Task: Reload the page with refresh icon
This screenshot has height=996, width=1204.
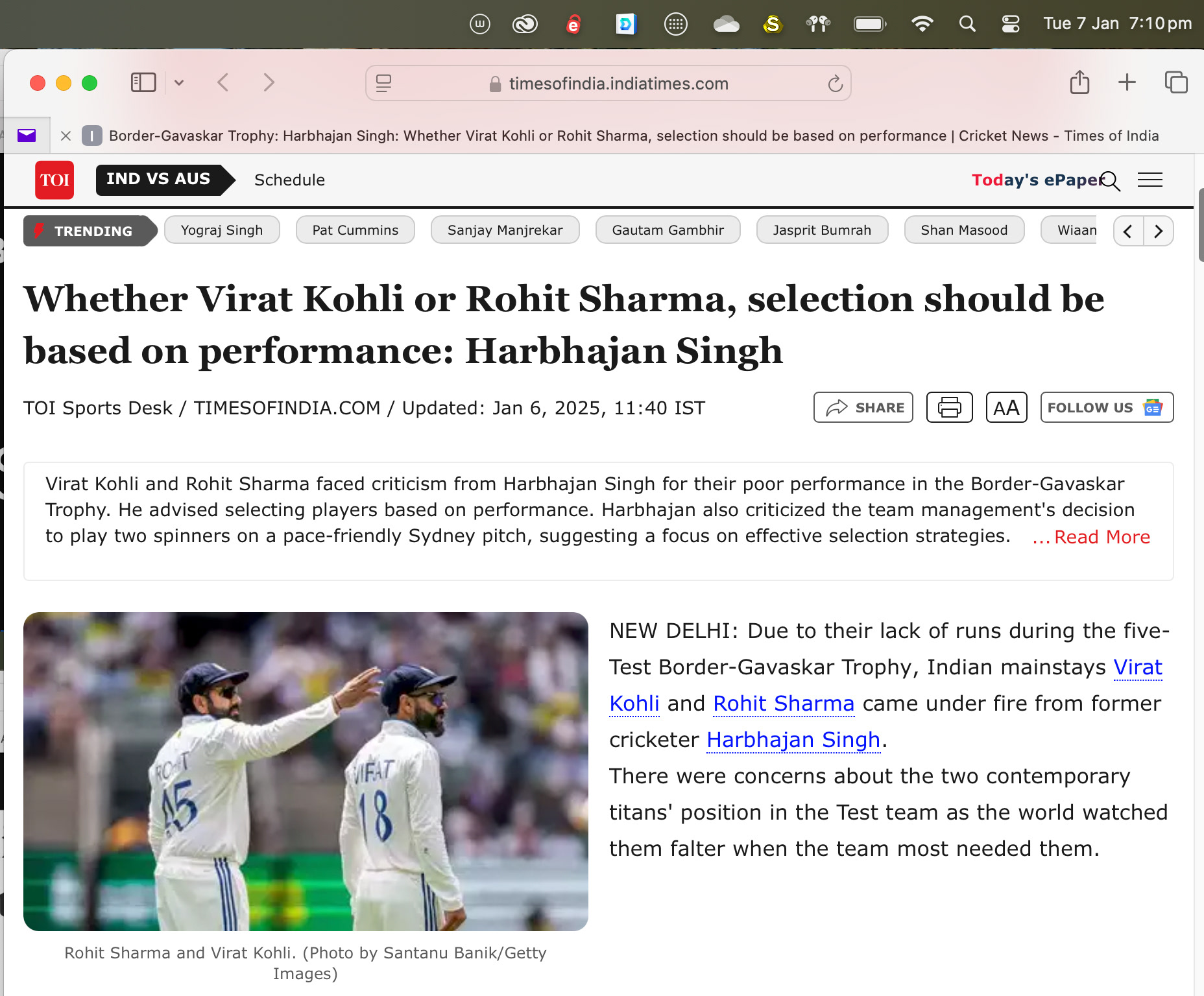Action: (x=835, y=84)
